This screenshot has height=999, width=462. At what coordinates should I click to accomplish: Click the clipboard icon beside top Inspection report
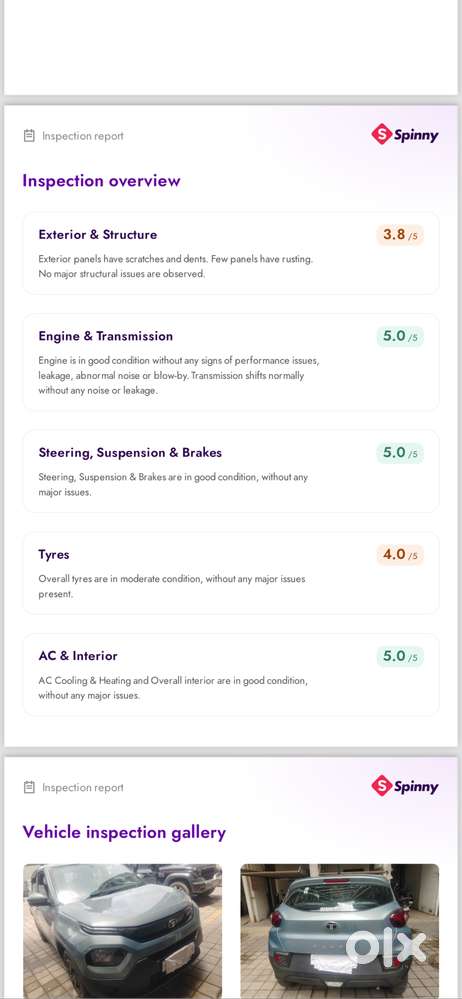(x=29, y=136)
